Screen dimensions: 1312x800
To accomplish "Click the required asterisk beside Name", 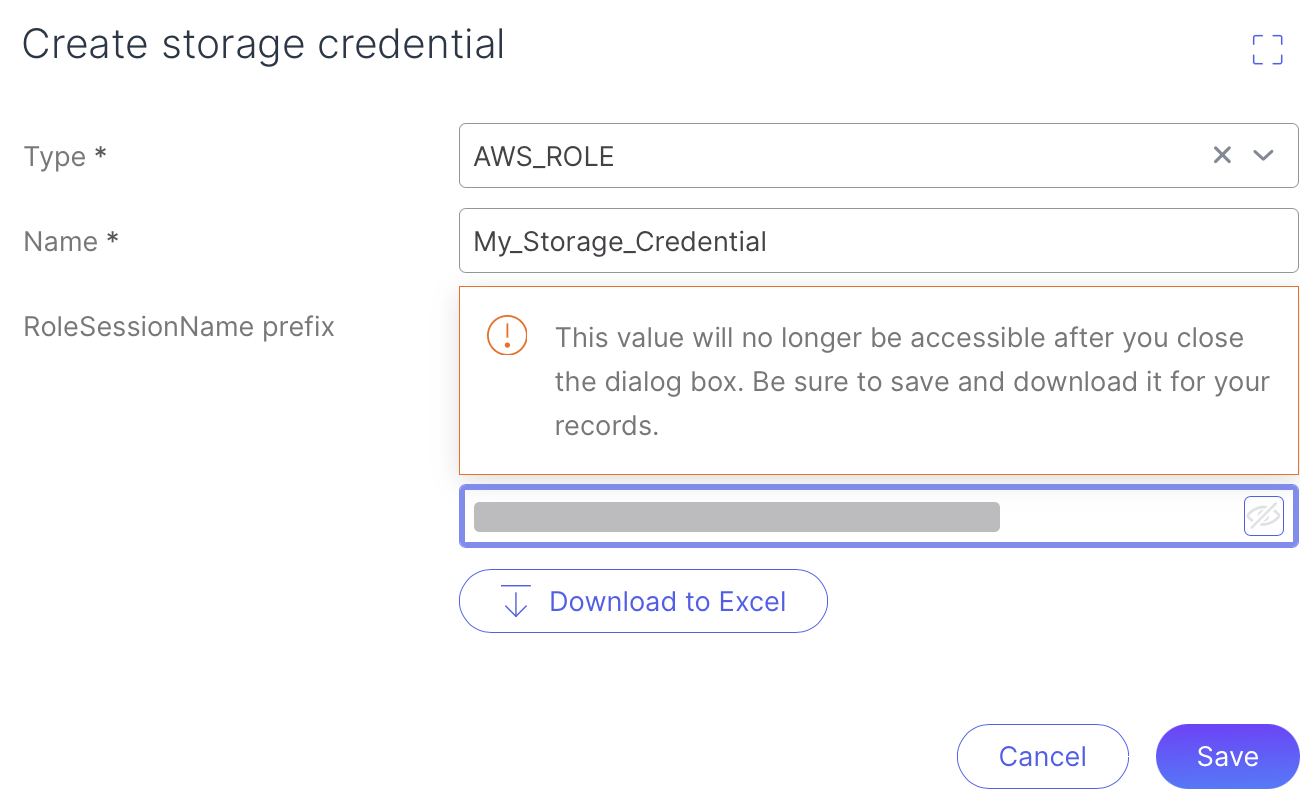I will coord(113,240).
